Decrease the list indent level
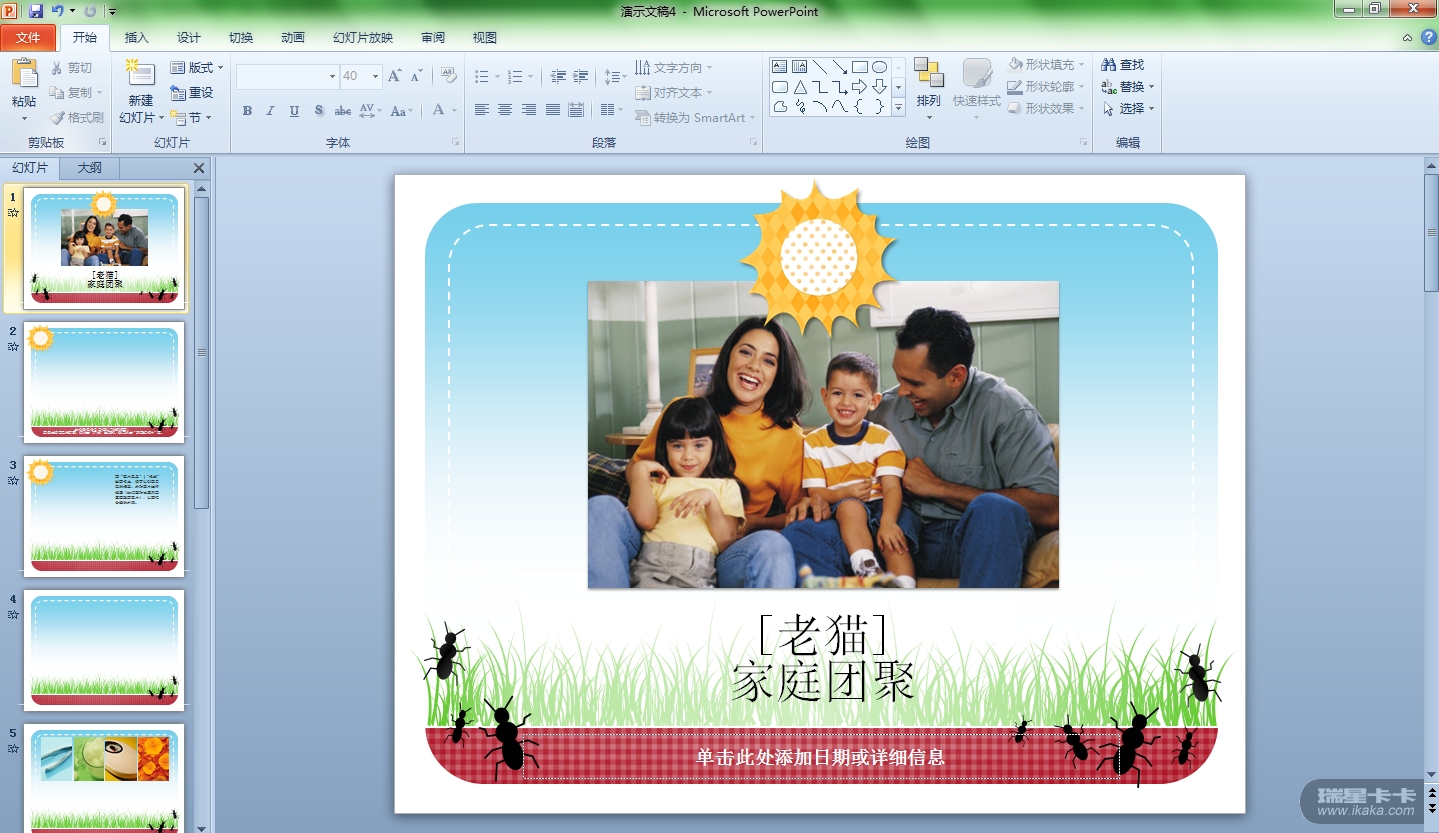Screen dimensions: 1439x833 [x=558, y=77]
